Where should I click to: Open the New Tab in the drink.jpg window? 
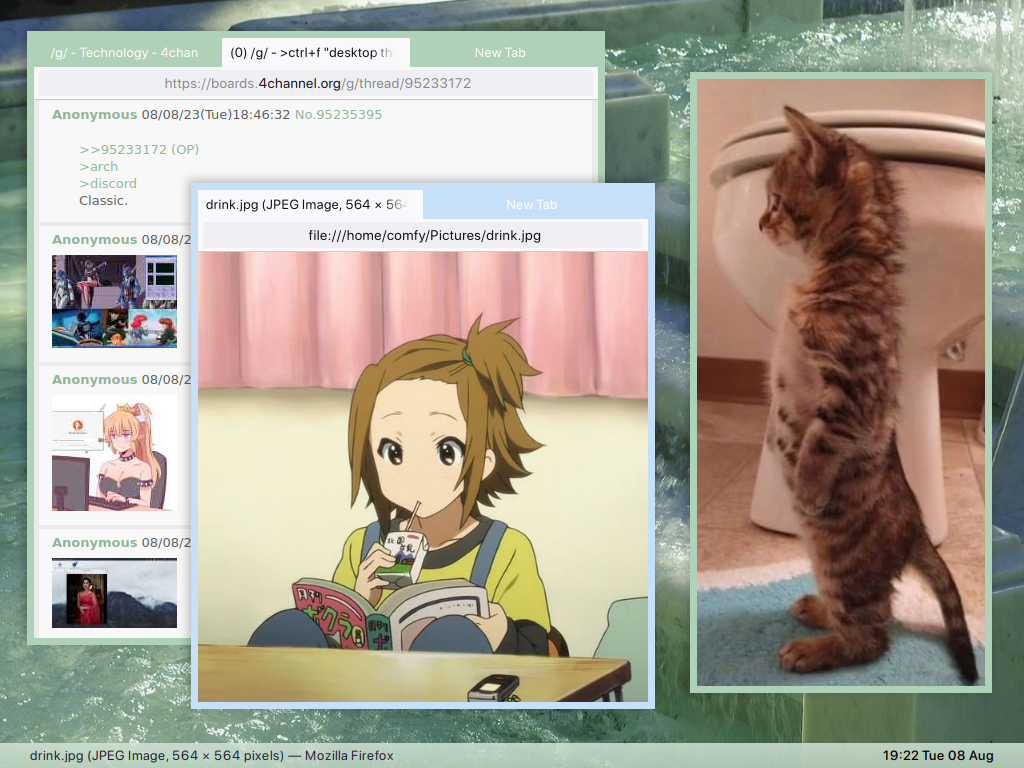(532, 204)
